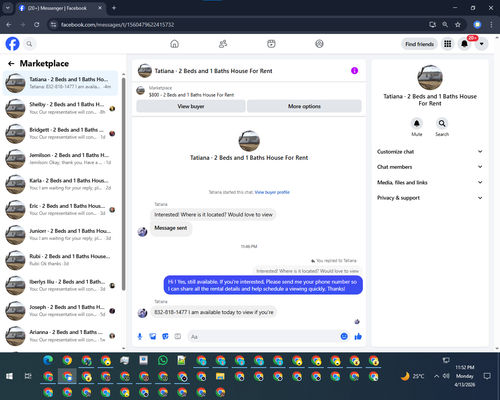This screenshot has height=400, width=500.
Task: Click the Facebook logo
Action: pyautogui.click(x=12, y=44)
